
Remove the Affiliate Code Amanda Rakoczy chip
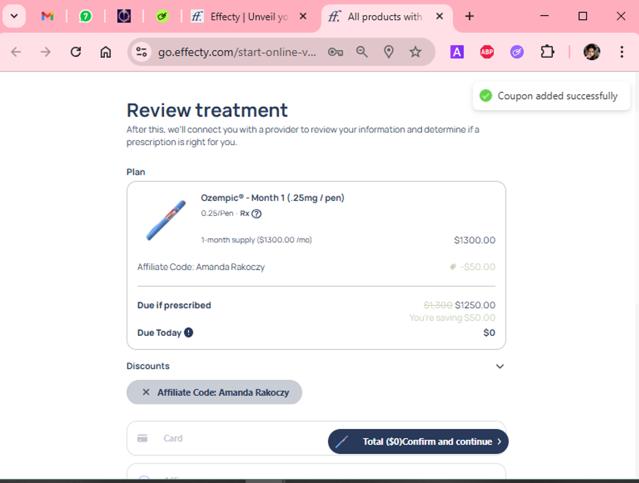tap(145, 392)
